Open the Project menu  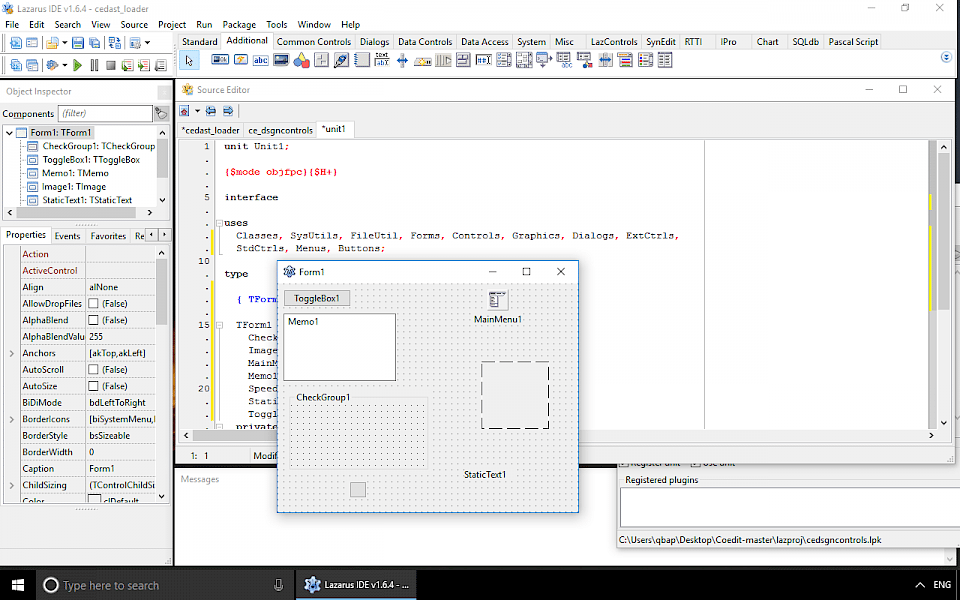(x=171, y=24)
